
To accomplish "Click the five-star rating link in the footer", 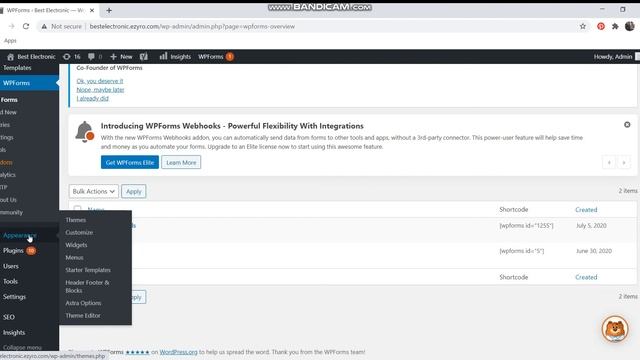I will [138, 352].
